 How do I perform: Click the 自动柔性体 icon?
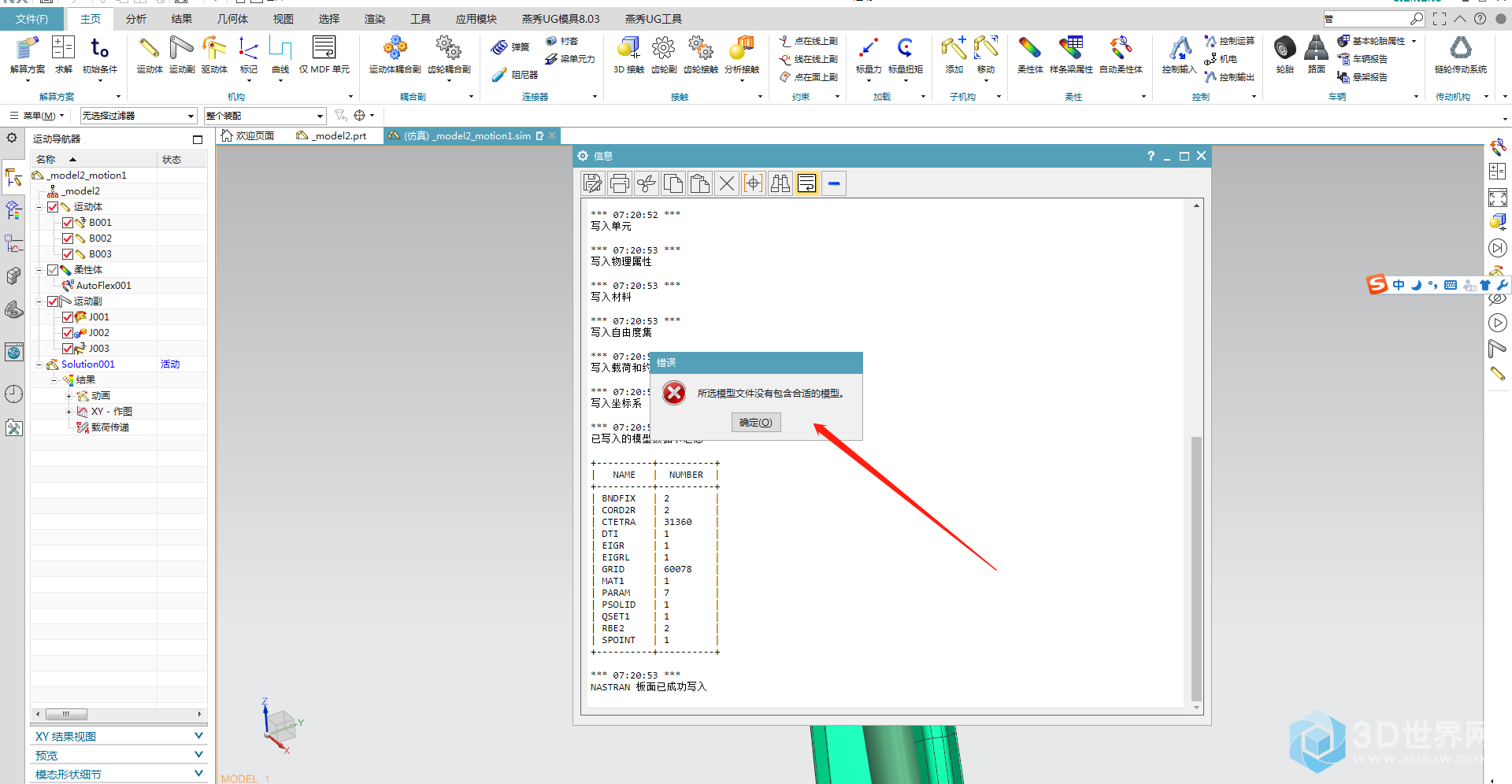click(x=1121, y=49)
